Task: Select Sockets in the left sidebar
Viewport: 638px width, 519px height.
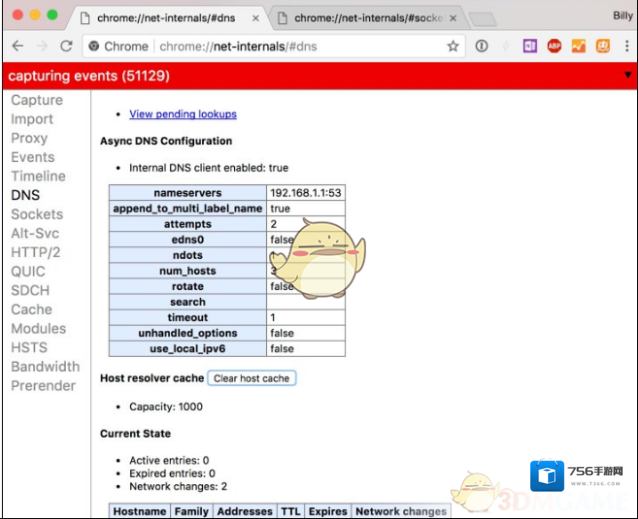Action: pos(36,214)
